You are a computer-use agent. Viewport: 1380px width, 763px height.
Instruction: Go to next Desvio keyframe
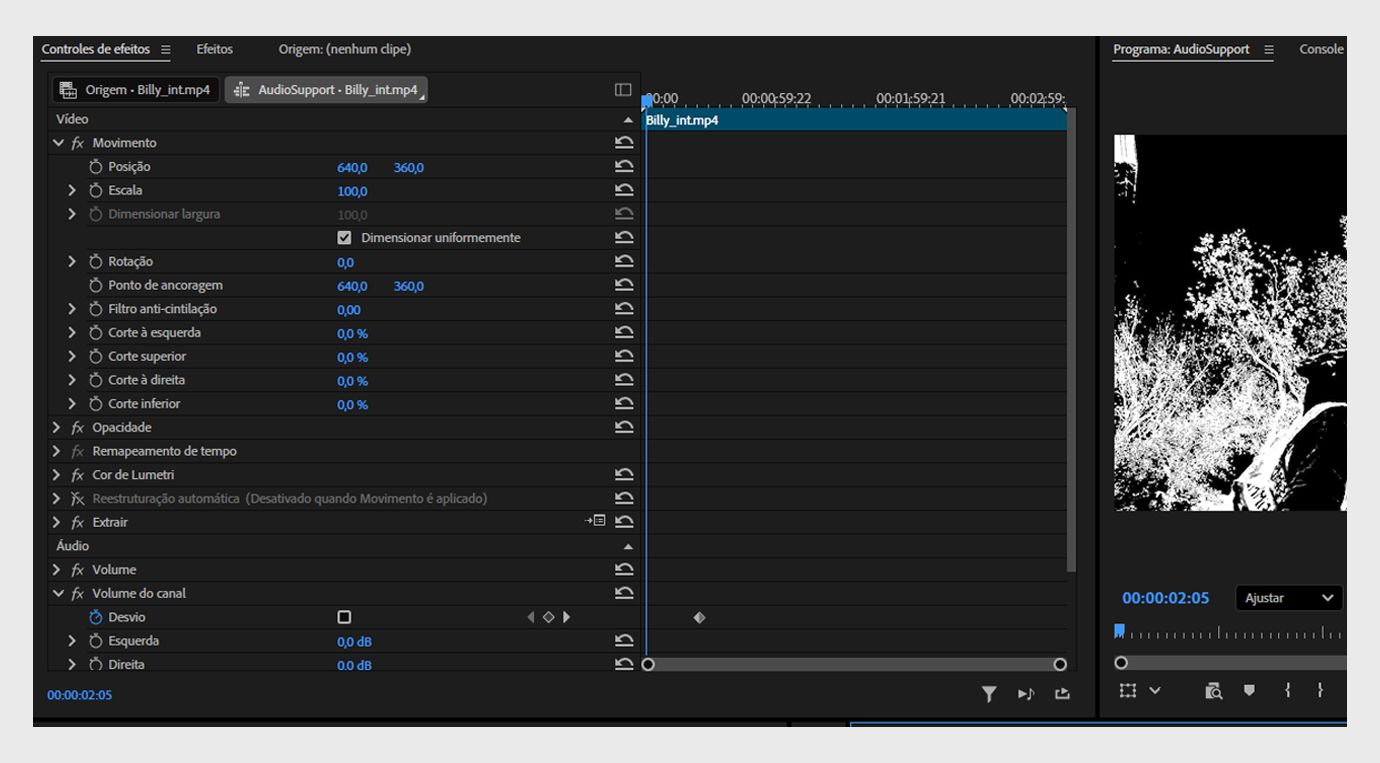point(566,617)
